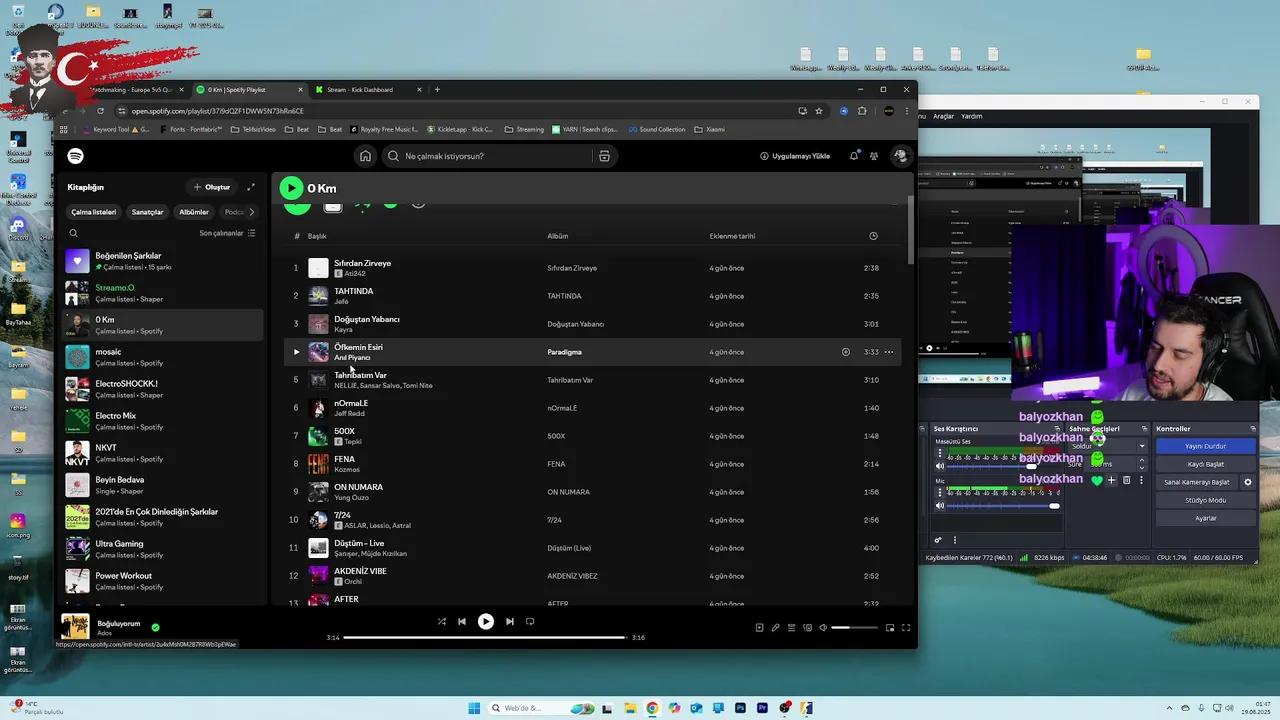Click Eklenme tarihi column header

[732, 236]
